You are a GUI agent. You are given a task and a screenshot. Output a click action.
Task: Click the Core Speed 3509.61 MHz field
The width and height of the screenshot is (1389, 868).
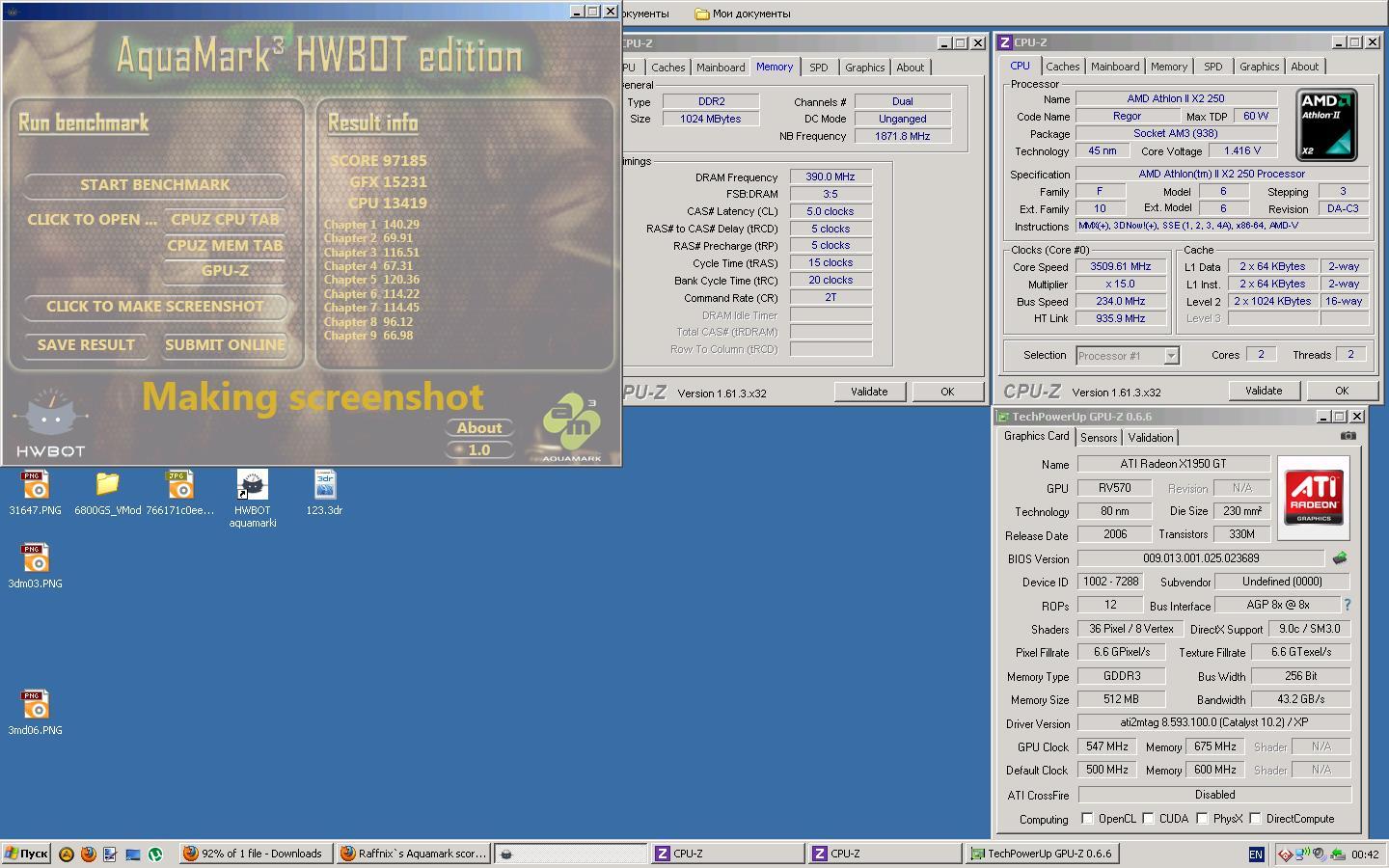(1121, 266)
